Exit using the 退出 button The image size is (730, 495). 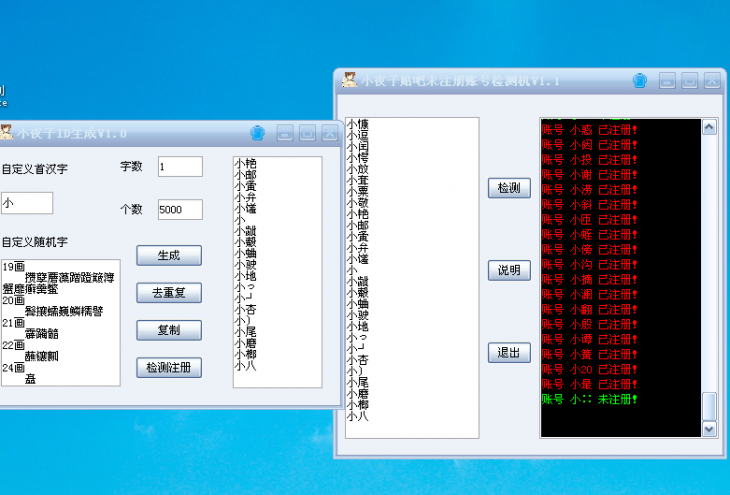tap(508, 353)
